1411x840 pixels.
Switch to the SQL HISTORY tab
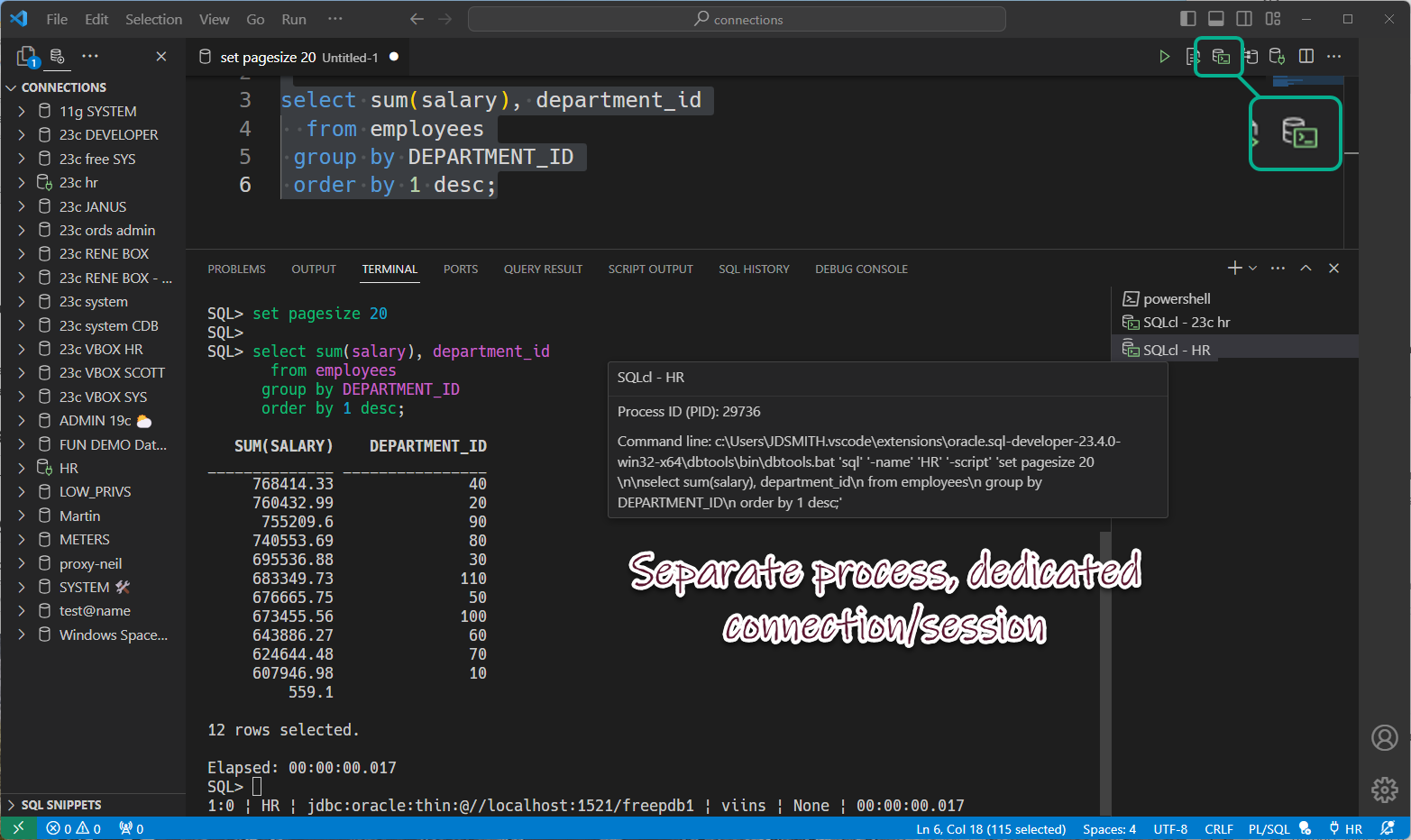point(754,269)
